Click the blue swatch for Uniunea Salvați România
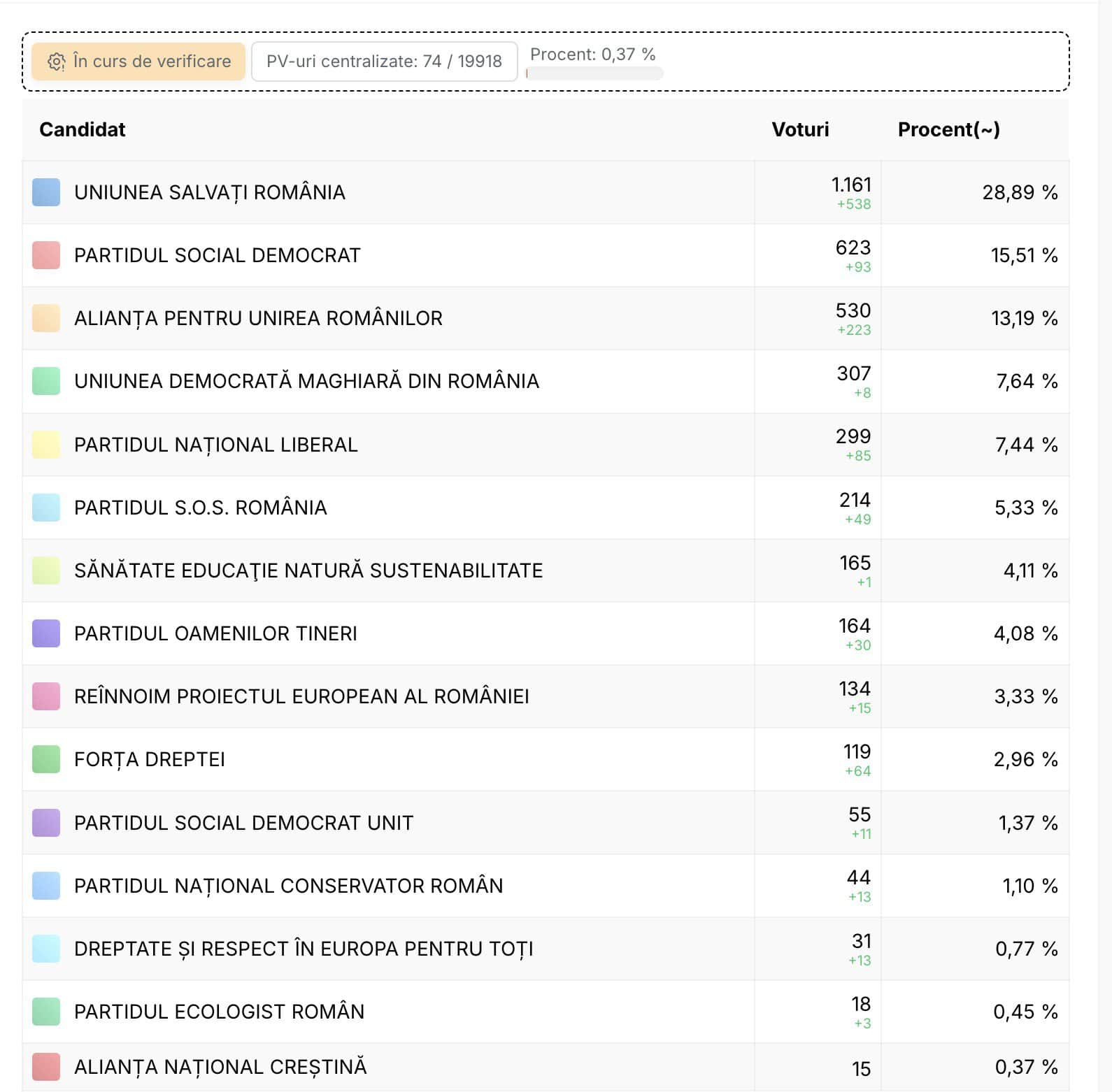The height and width of the screenshot is (1092, 1112). (x=46, y=192)
